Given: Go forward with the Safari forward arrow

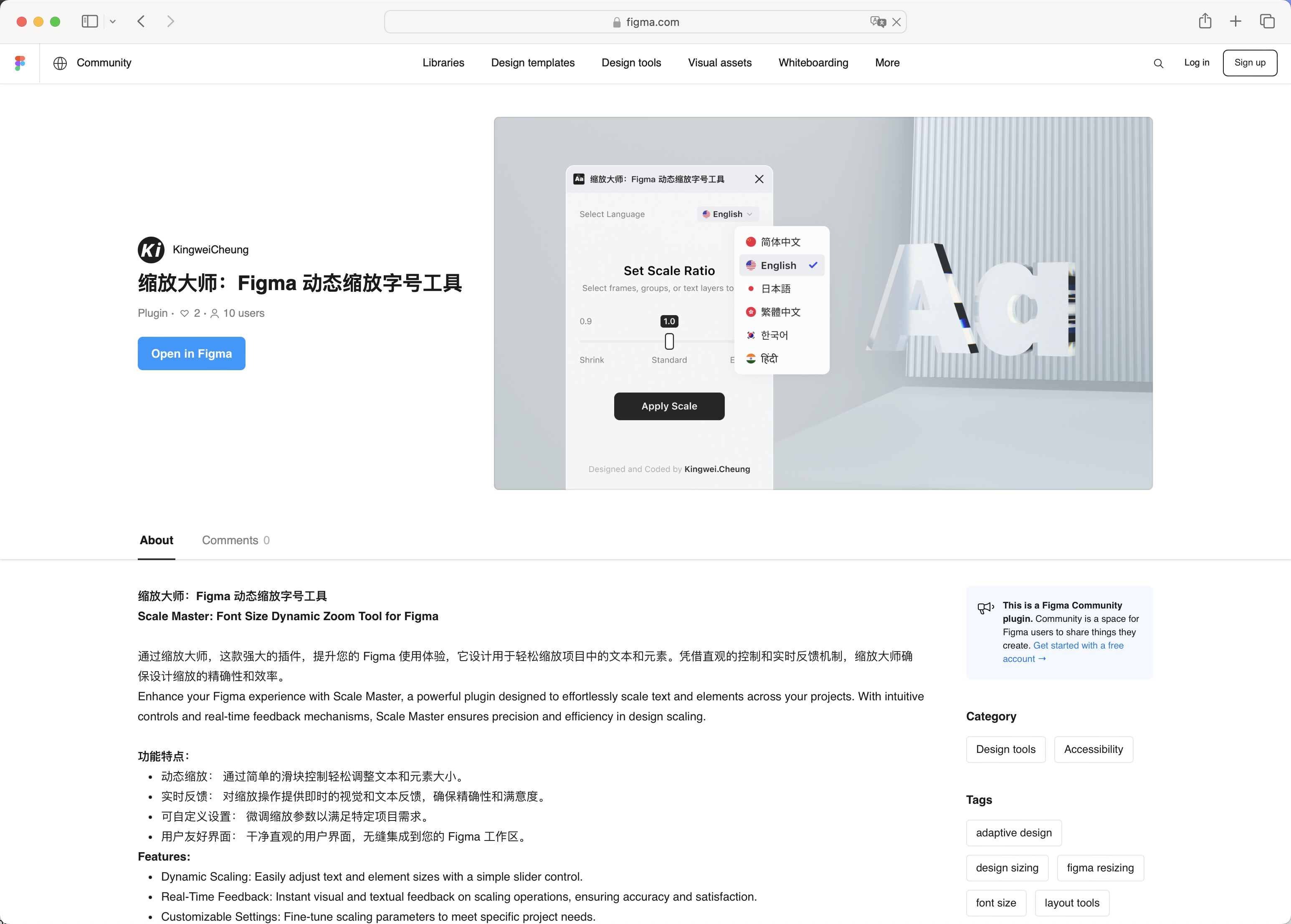Looking at the screenshot, I should point(171,22).
